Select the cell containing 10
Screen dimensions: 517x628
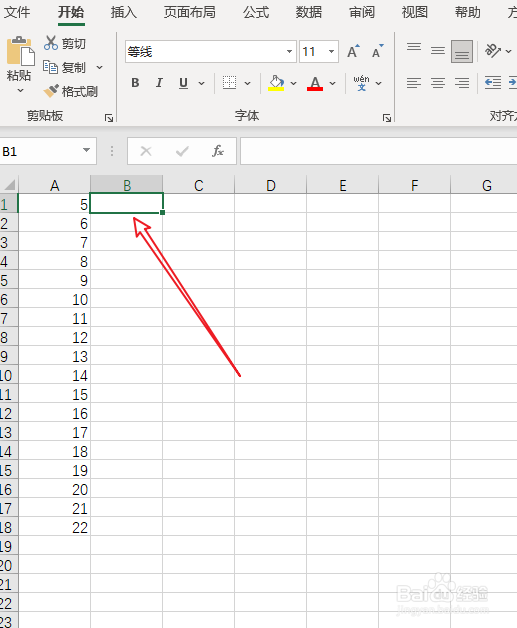[x=54, y=300]
